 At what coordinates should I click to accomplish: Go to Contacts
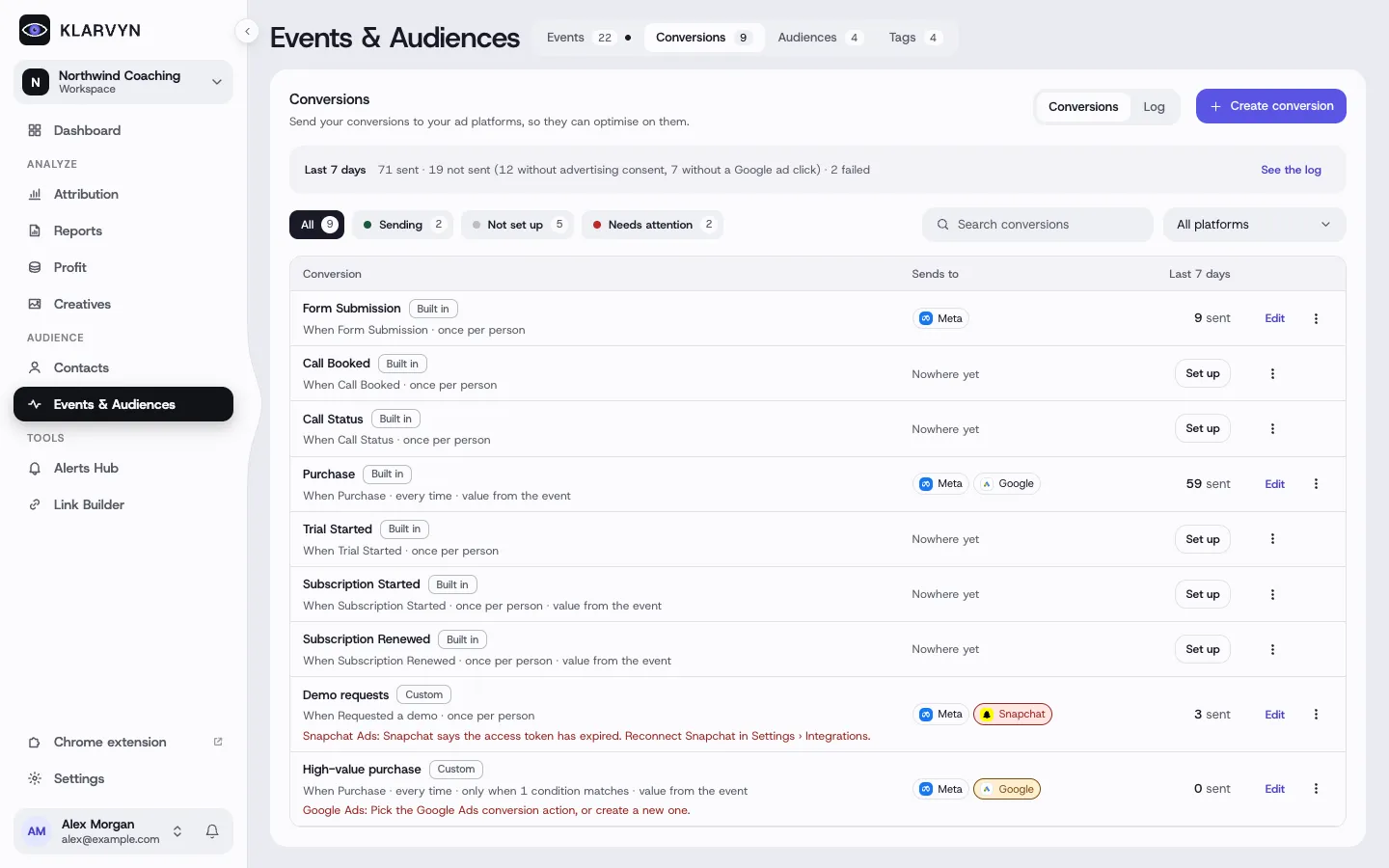(x=123, y=367)
